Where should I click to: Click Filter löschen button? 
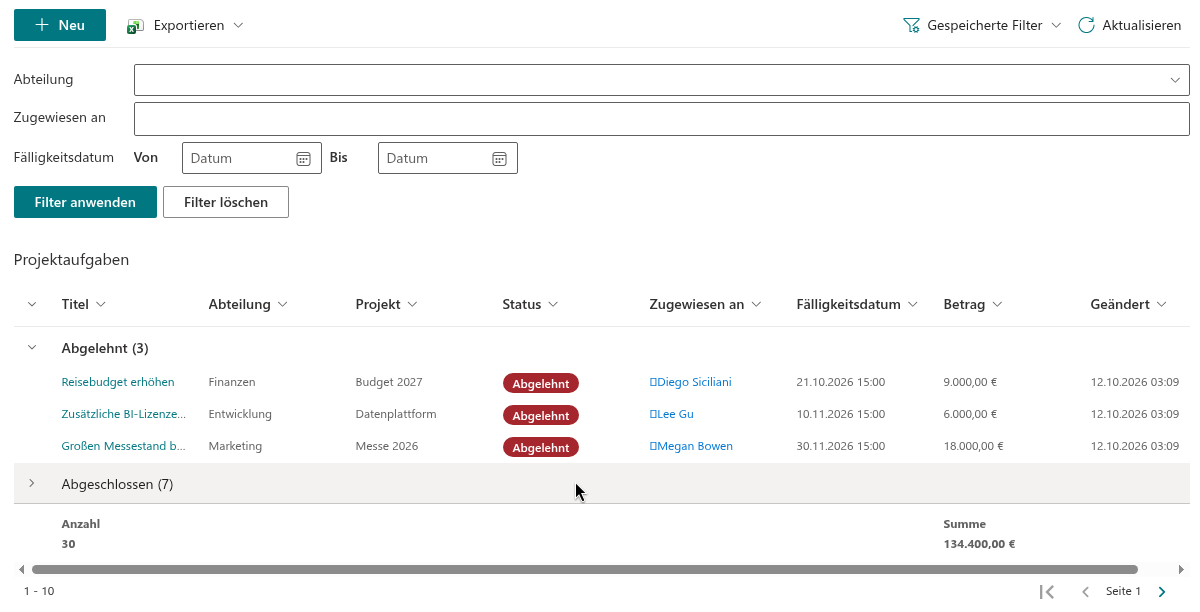(226, 202)
